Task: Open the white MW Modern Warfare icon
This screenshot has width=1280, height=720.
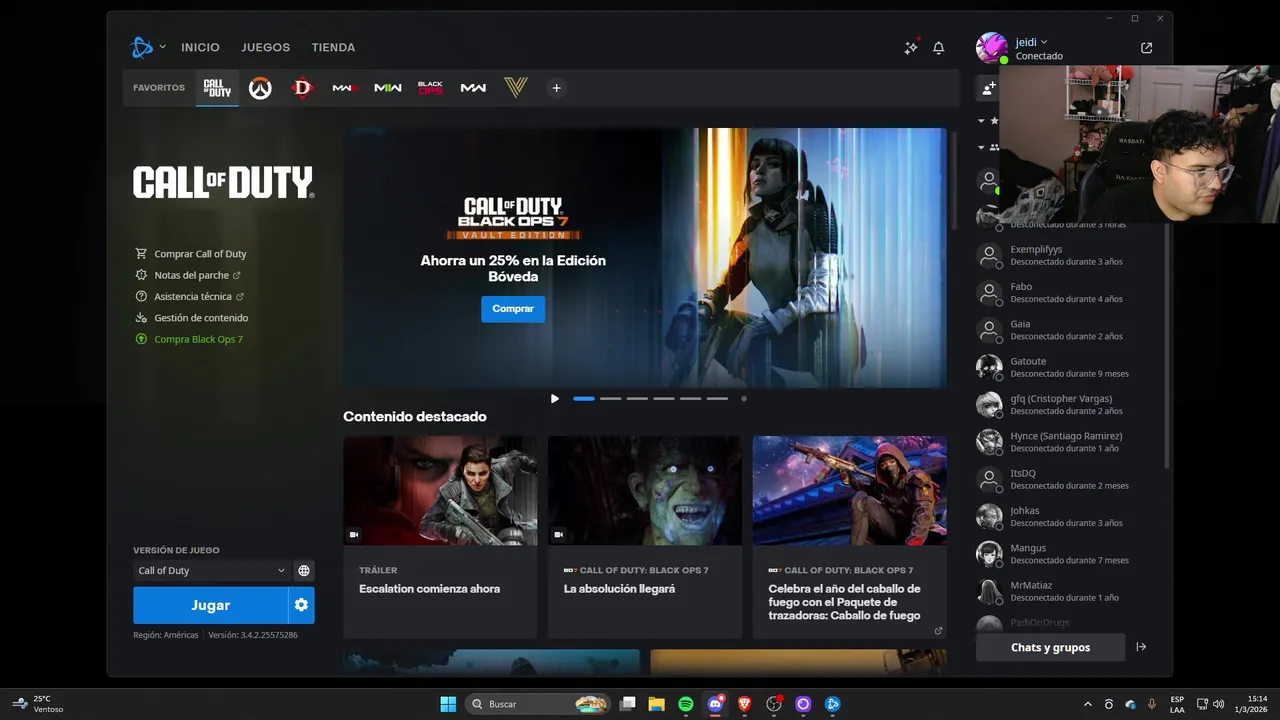Action: tap(473, 88)
